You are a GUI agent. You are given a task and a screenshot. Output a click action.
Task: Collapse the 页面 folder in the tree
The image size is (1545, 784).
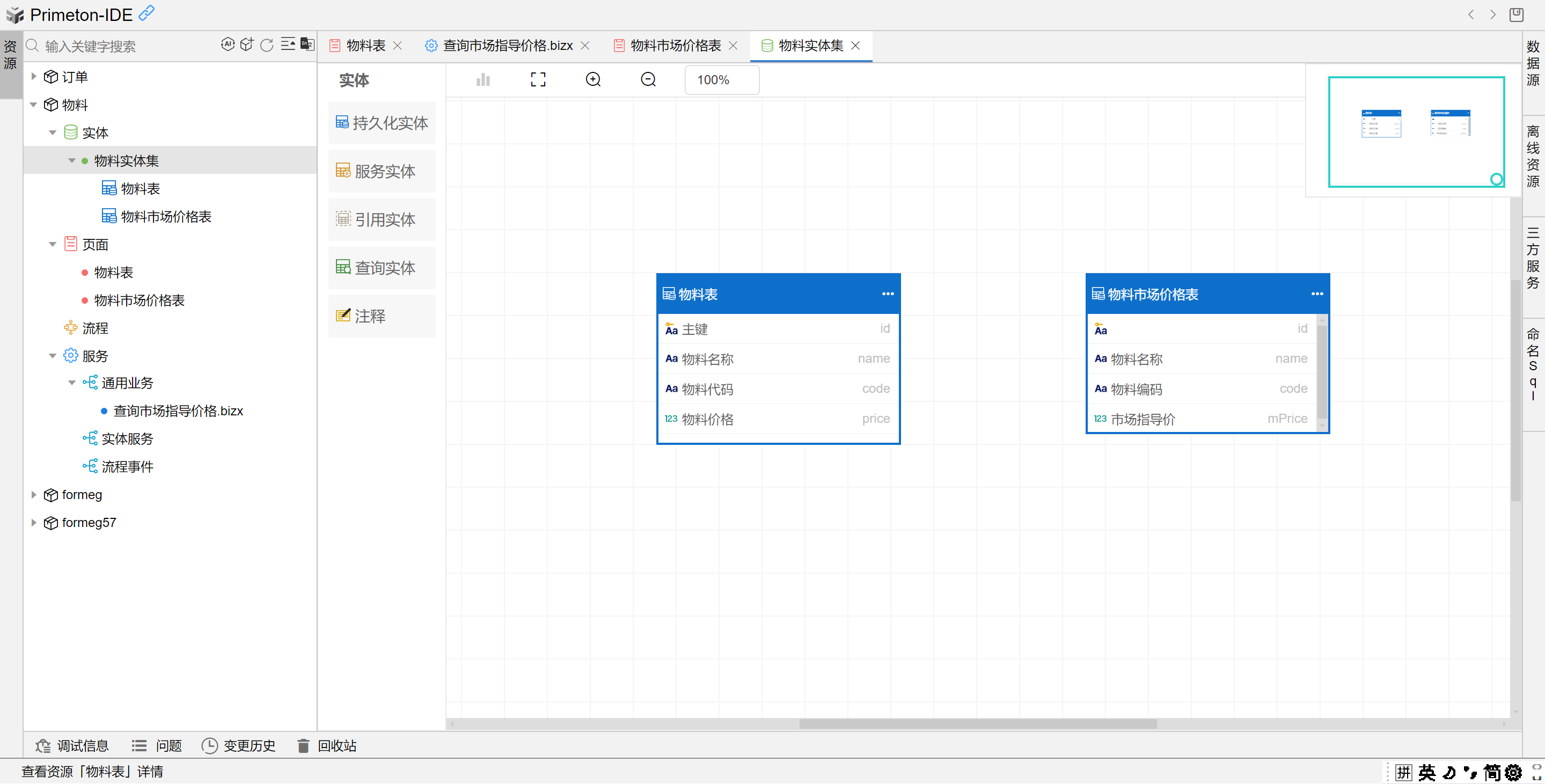click(x=53, y=244)
